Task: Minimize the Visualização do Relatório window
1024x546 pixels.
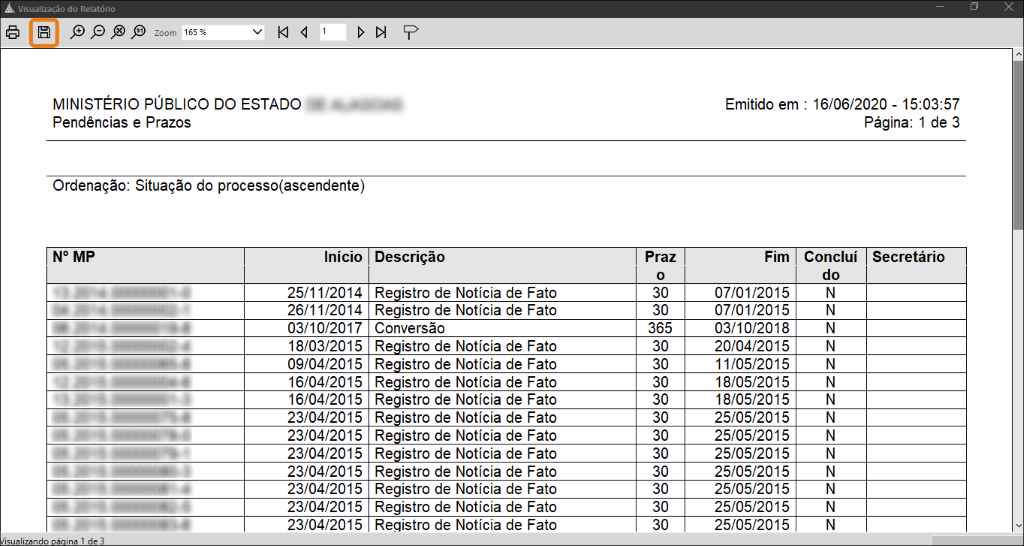Action: 940,8
